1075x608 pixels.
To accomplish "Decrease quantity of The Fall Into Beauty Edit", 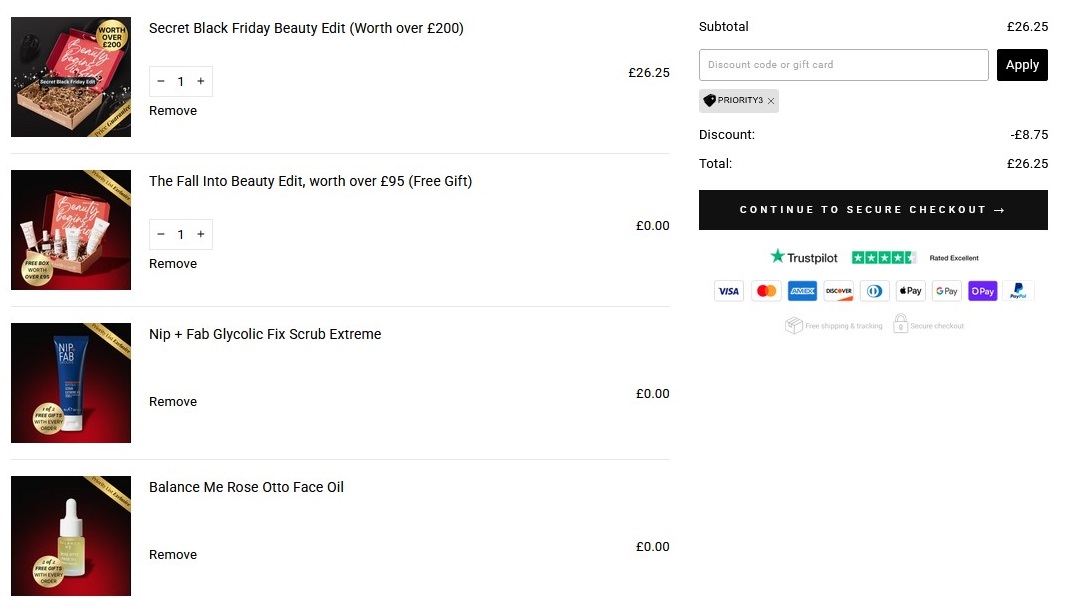I will tap(160, 234).
